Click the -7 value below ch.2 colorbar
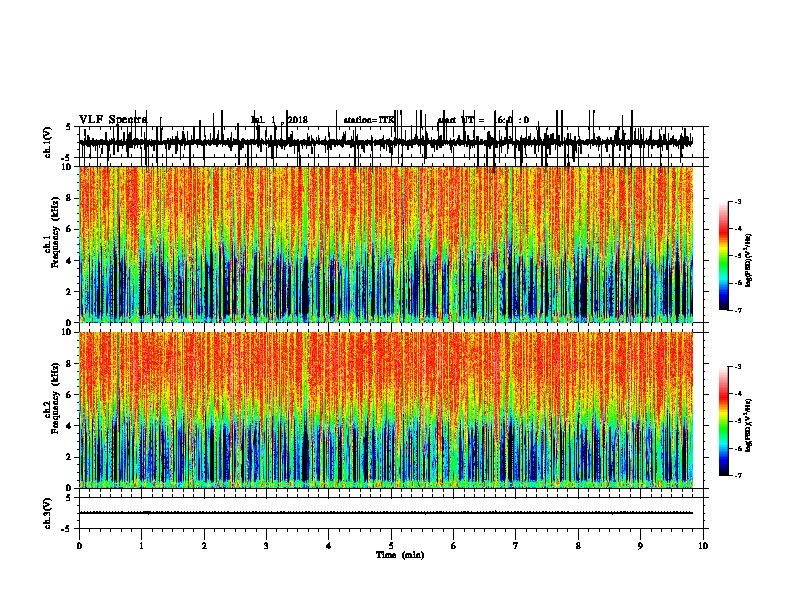 point(737,475)
